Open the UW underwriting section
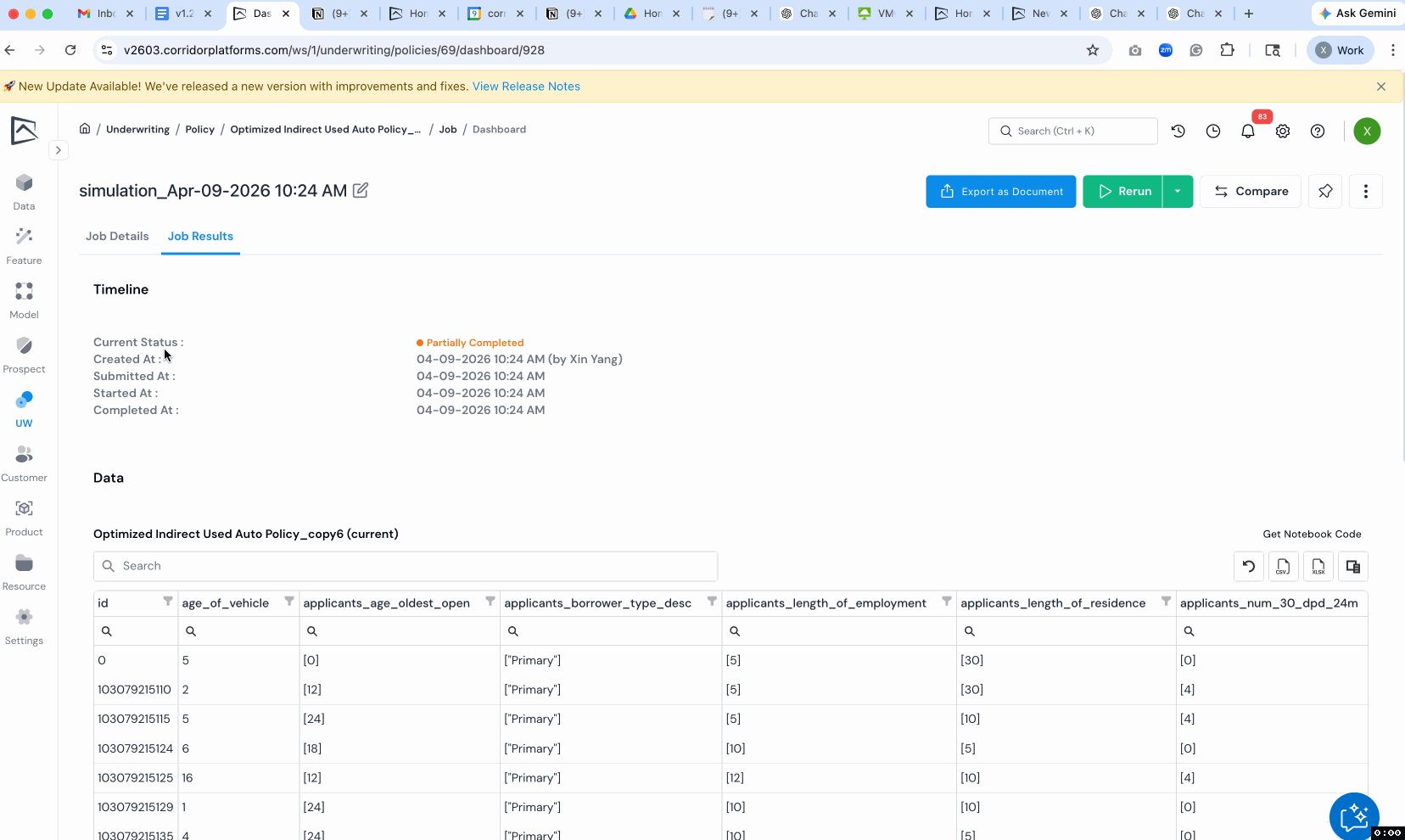This screenshot has width=1405, height=840. click(24, 410)
